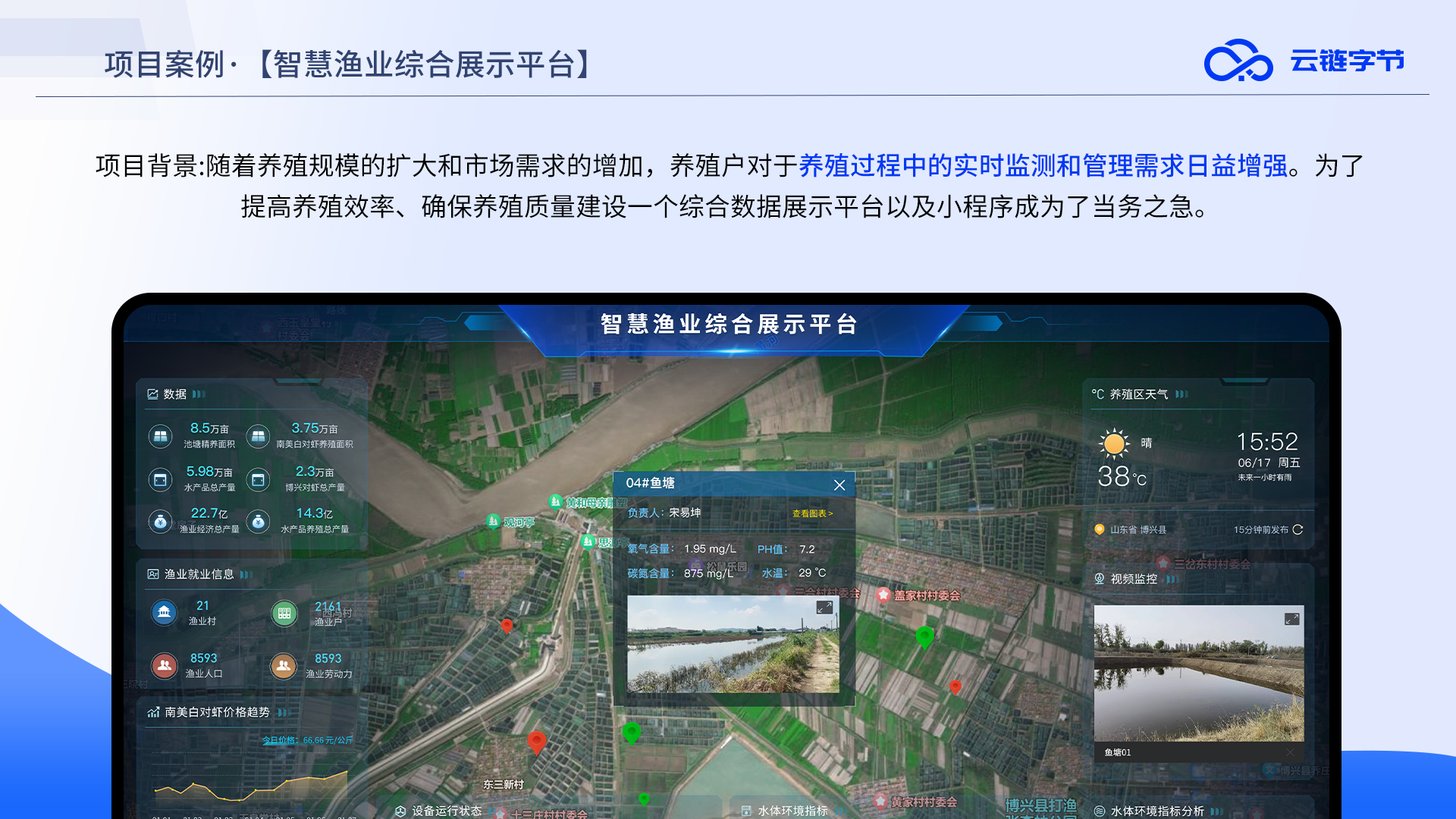Screen dimensions: 1456x819
Task: Click the 云链字节 cloud logo
Action: click(x=1238, y=60)
